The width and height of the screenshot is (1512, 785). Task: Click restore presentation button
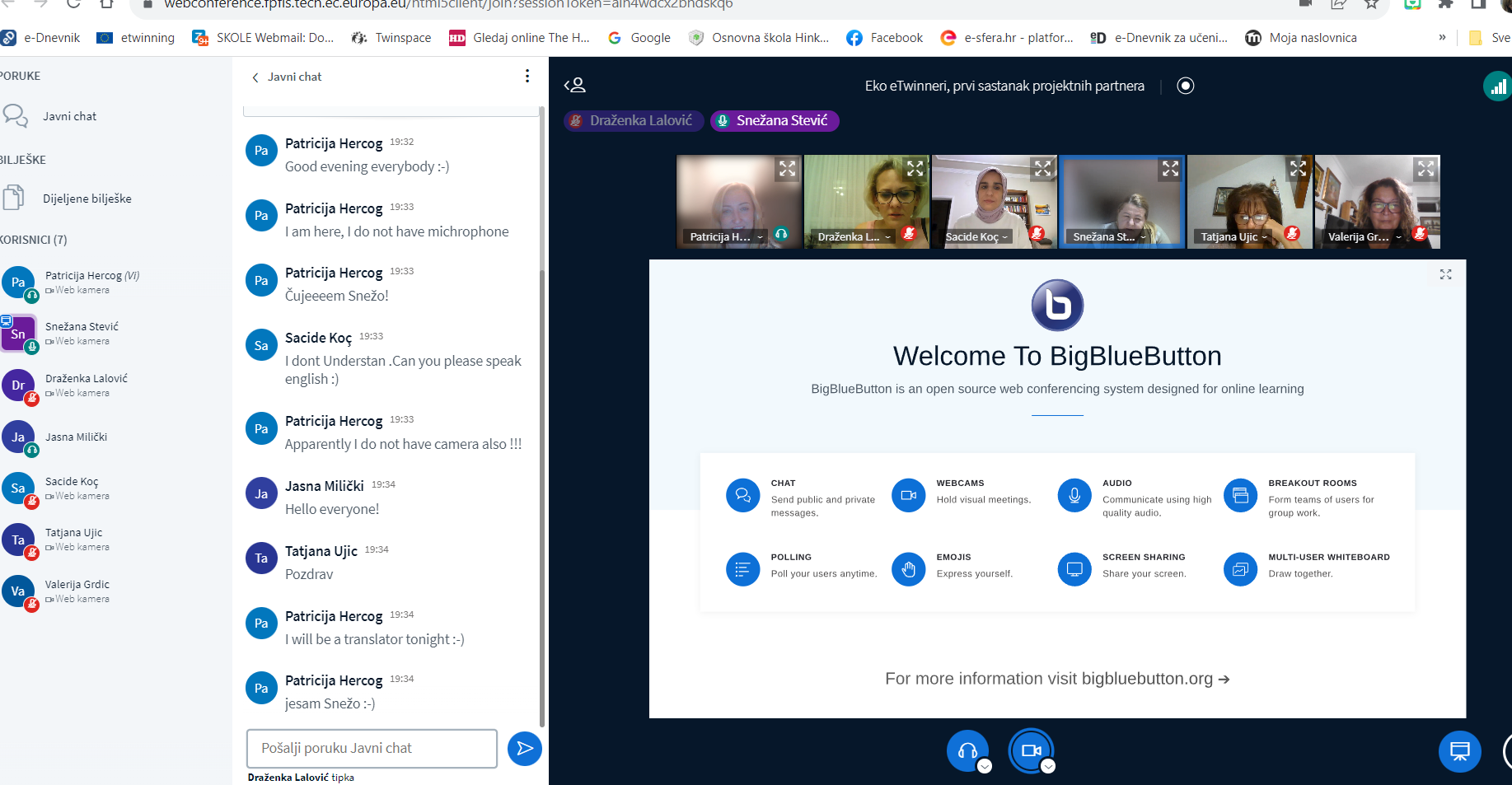1459,750
